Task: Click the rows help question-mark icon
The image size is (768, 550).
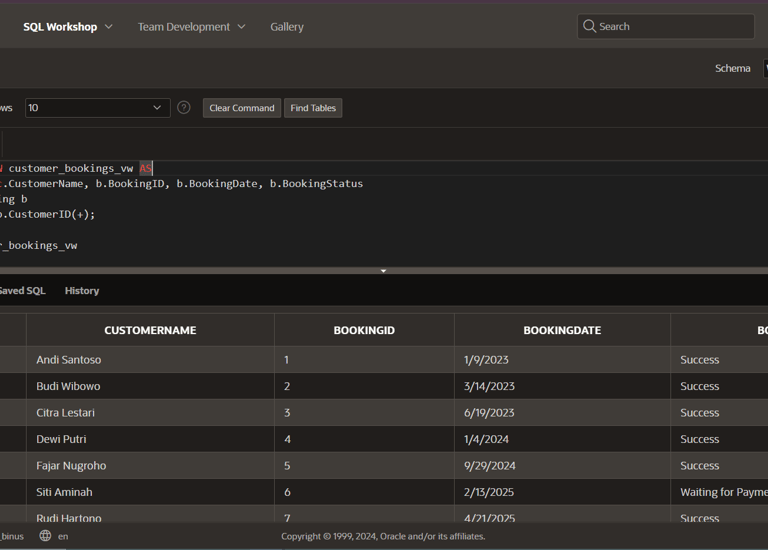Action: (184, 107)
